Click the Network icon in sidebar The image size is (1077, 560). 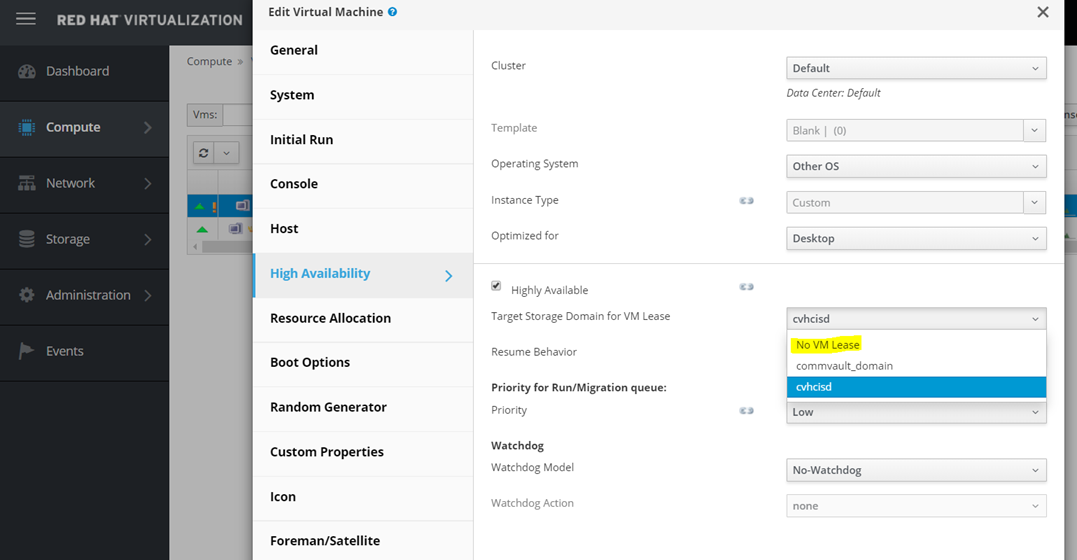[27, 183]
